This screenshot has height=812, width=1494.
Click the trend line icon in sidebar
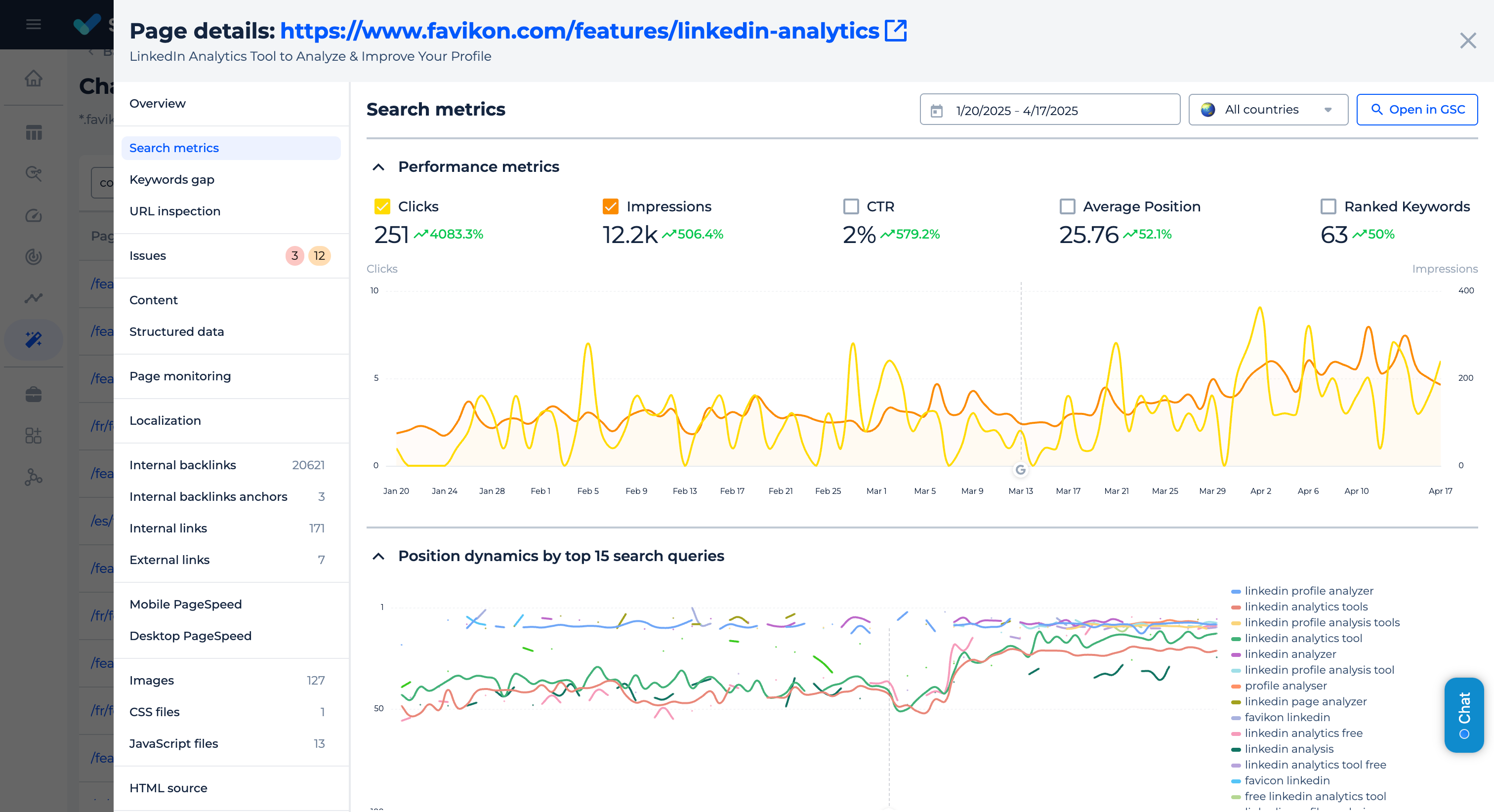coord(34,298)
